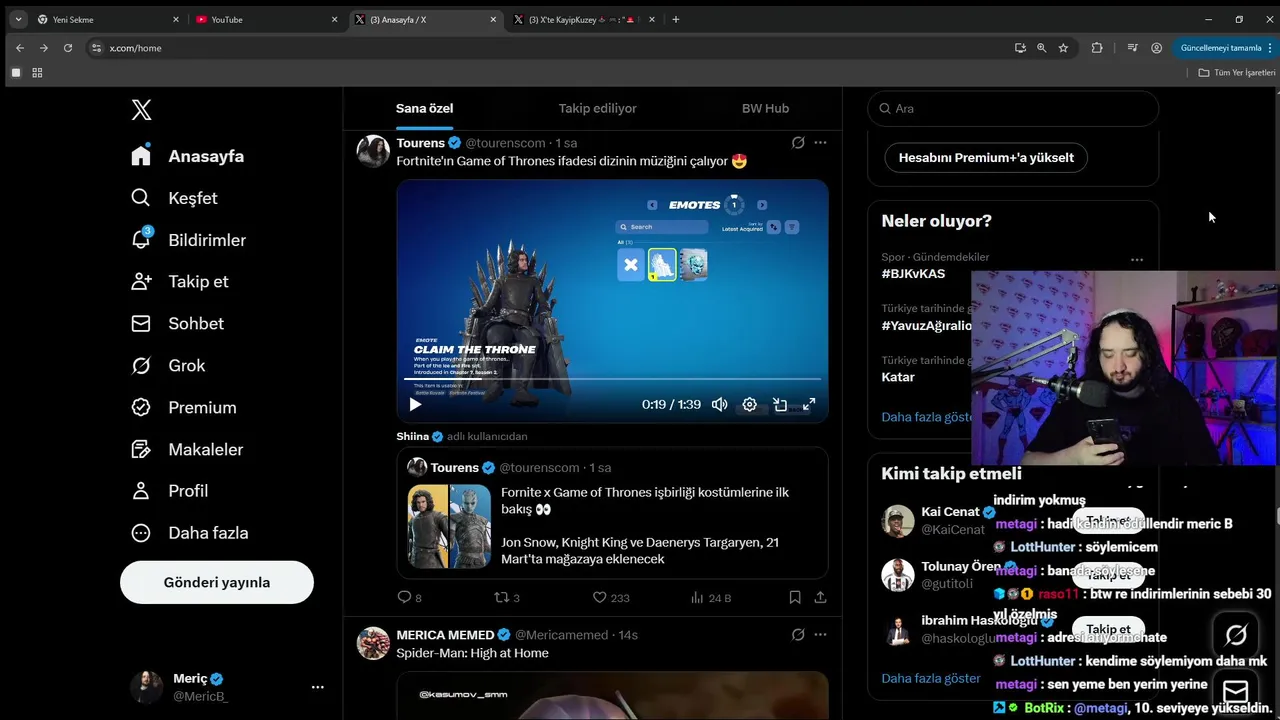
Task: Open Chrome profile icon
Action: click(1156, 48)
